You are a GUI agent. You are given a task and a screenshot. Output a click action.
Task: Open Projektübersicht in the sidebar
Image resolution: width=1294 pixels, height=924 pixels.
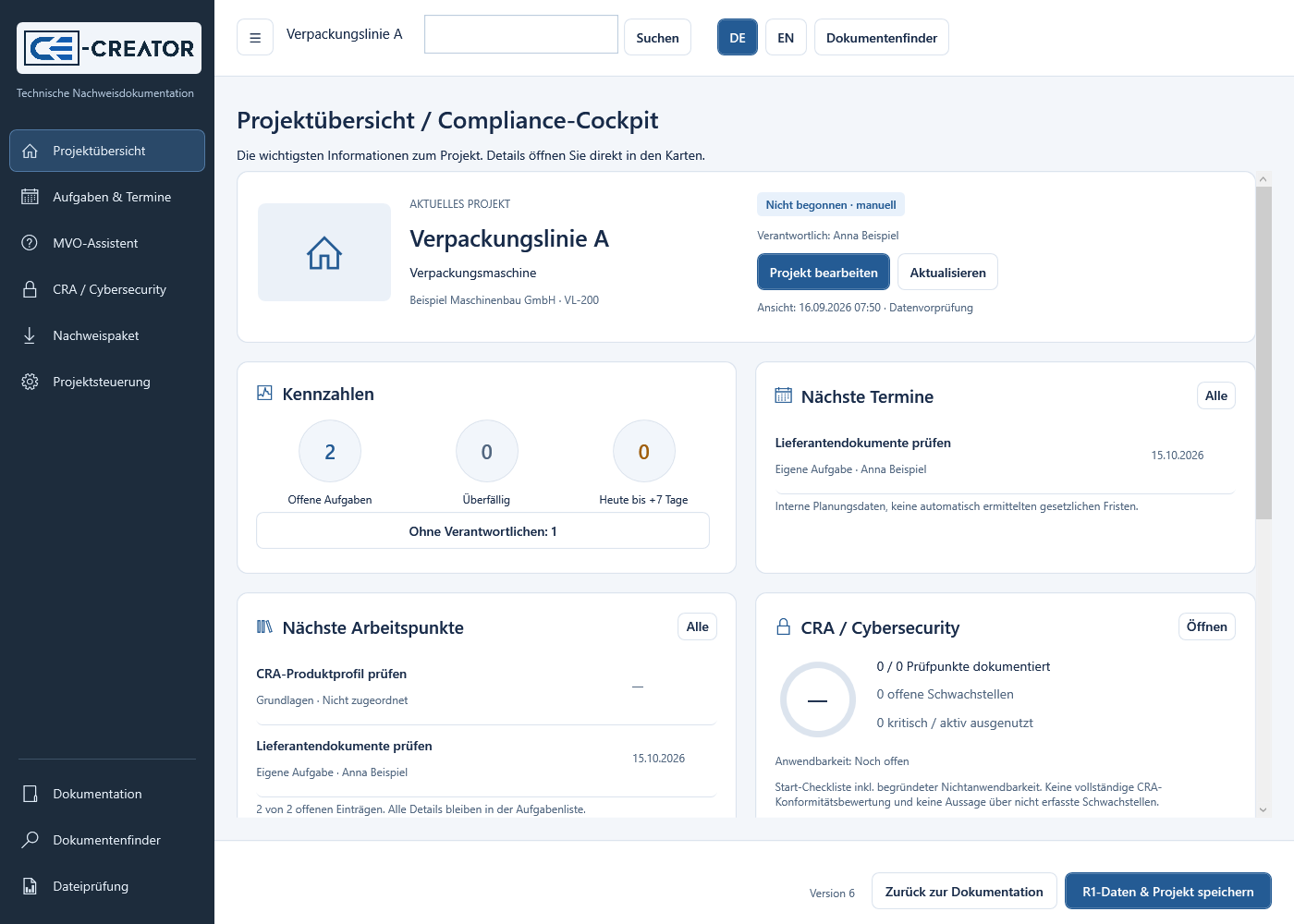point(107,151)
